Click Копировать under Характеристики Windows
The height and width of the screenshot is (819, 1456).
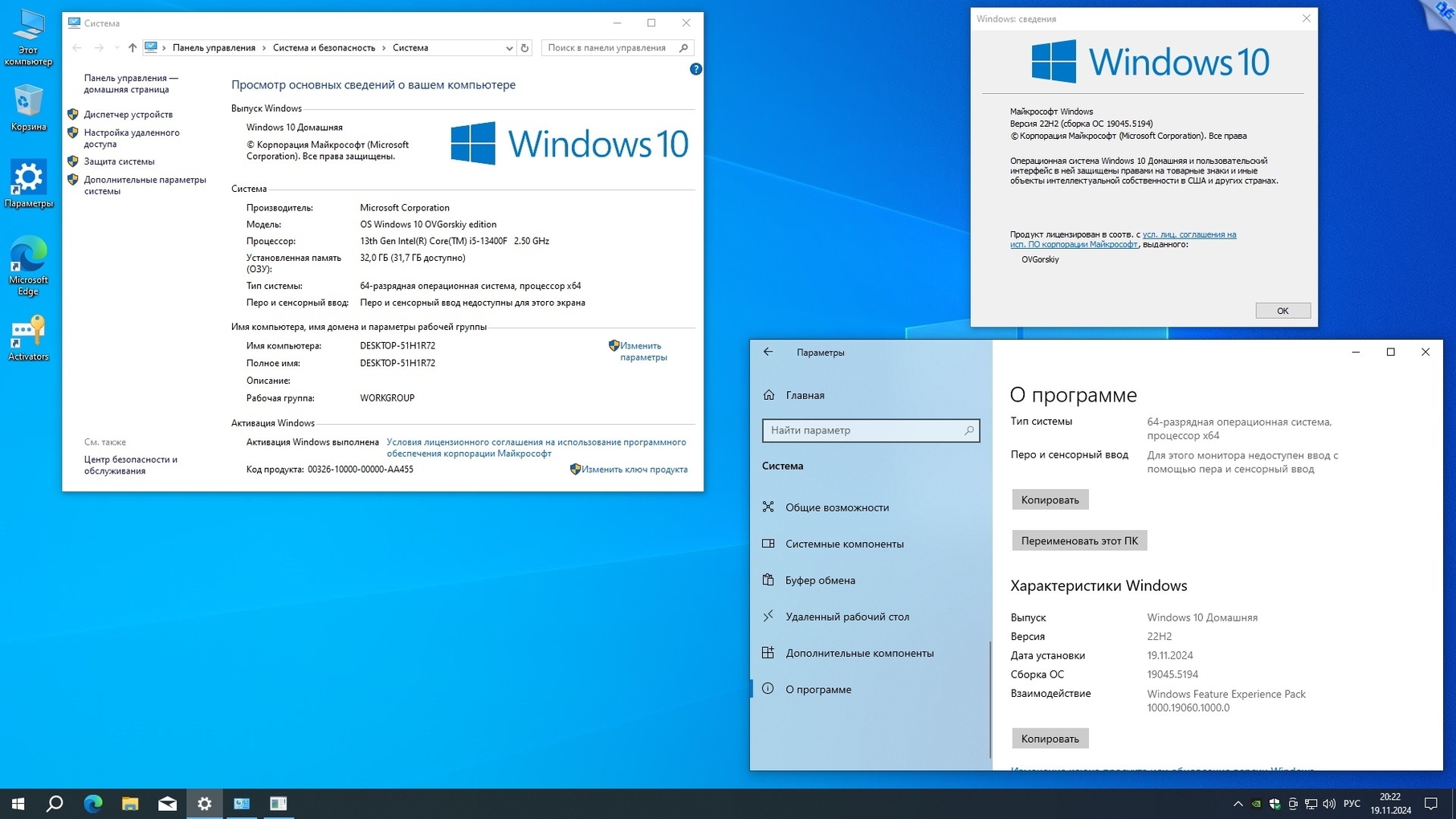(x=1050, y=739)
